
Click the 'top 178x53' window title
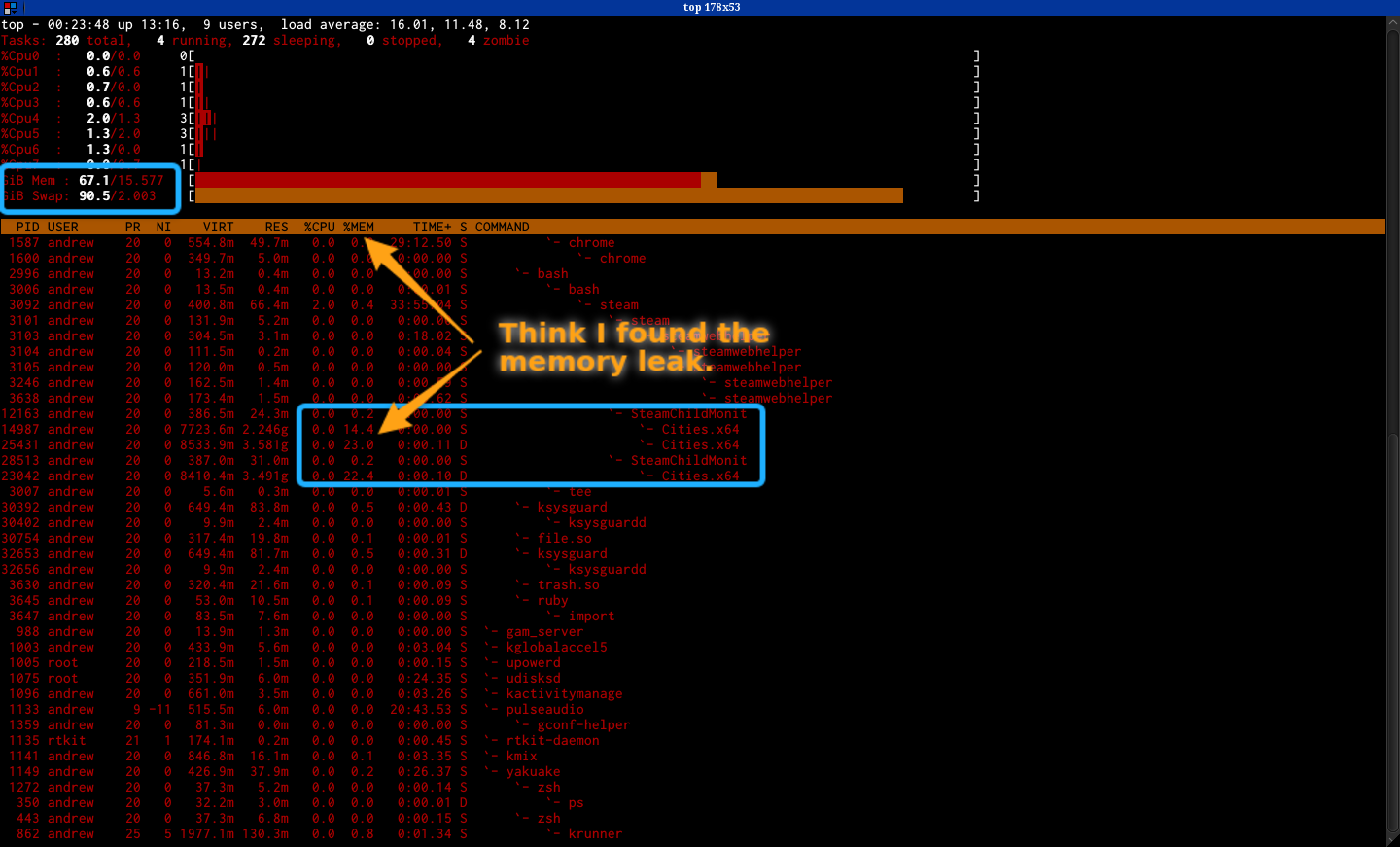click(712, 7)
